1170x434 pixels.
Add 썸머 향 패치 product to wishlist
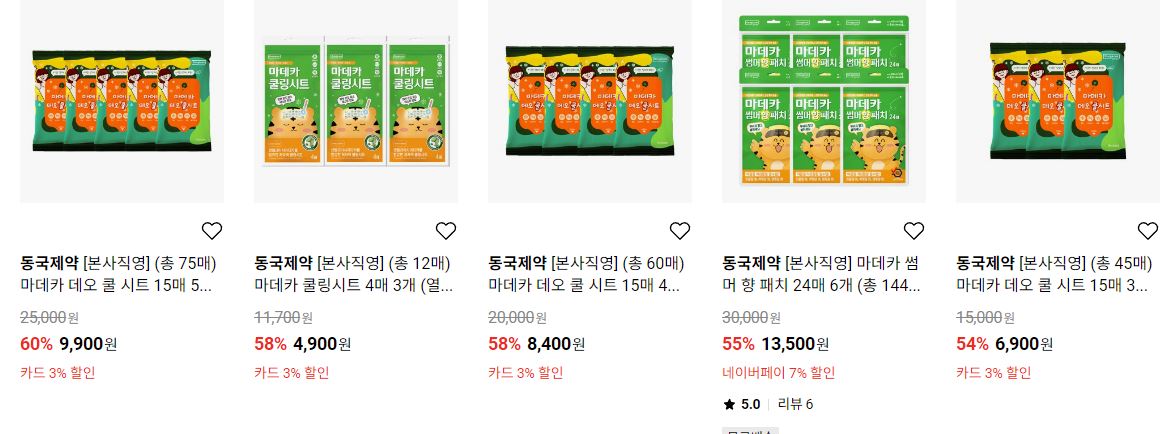tap(913, 231)
